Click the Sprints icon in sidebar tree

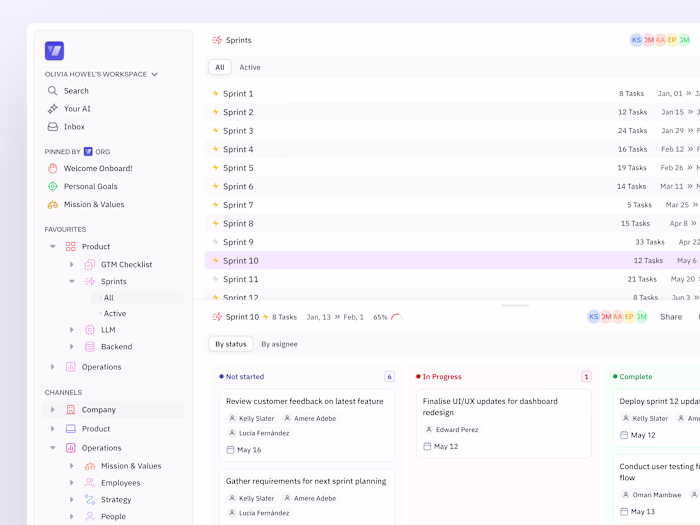pos(90,281)
